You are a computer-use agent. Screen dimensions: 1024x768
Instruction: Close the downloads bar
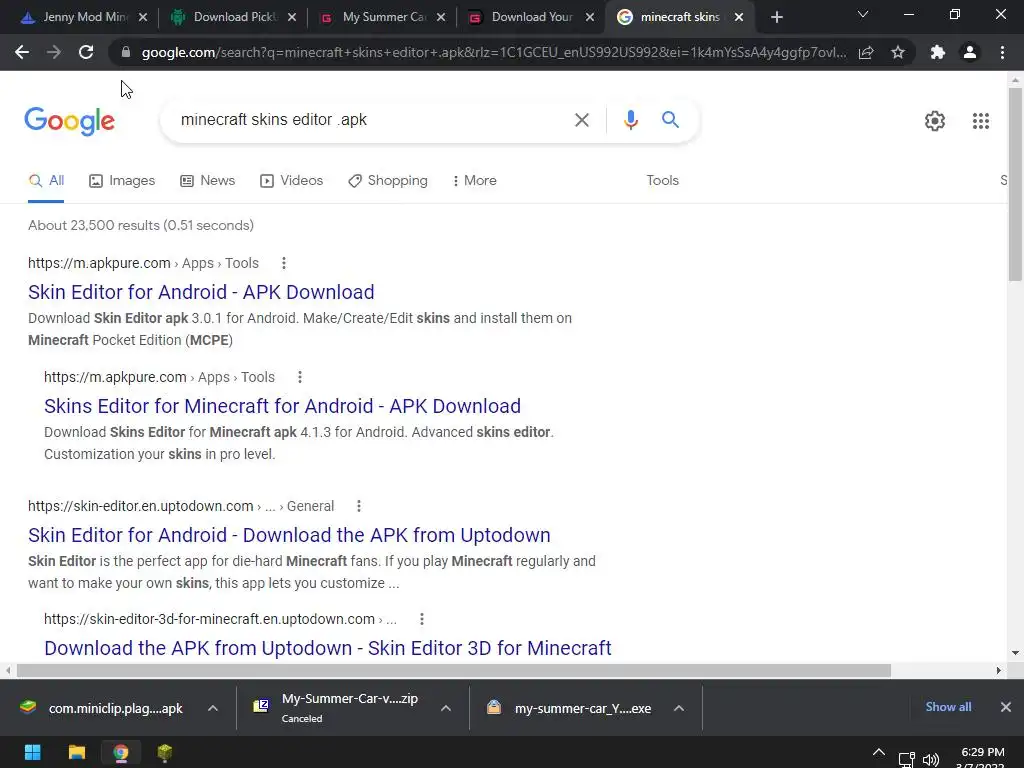point(1006,707)
